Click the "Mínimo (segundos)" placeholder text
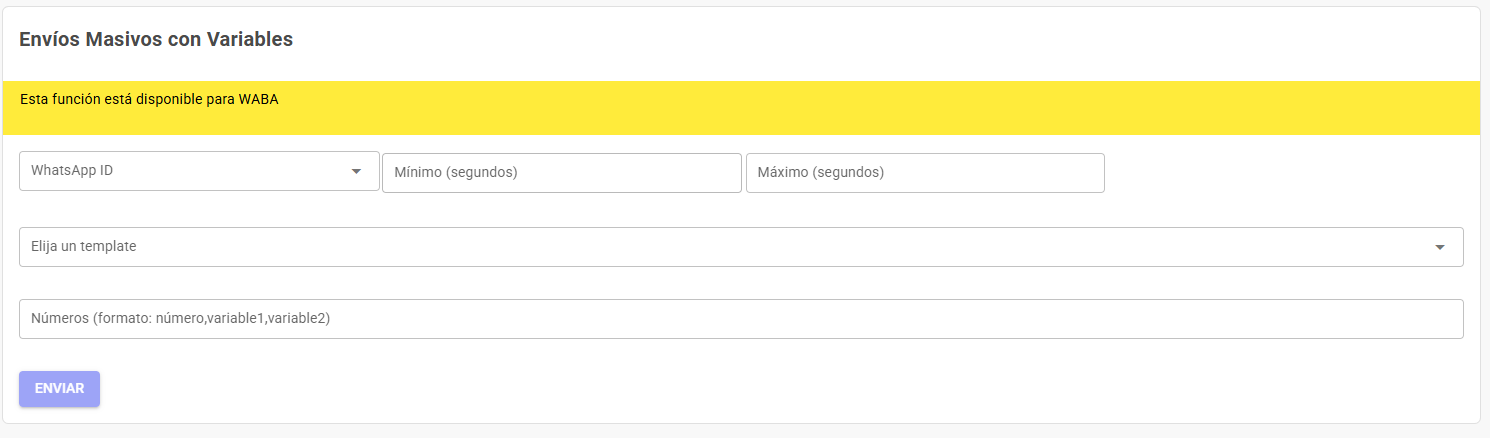This screenshot has height=438, width=1490. pyautogui.click(x=456, y=173)
